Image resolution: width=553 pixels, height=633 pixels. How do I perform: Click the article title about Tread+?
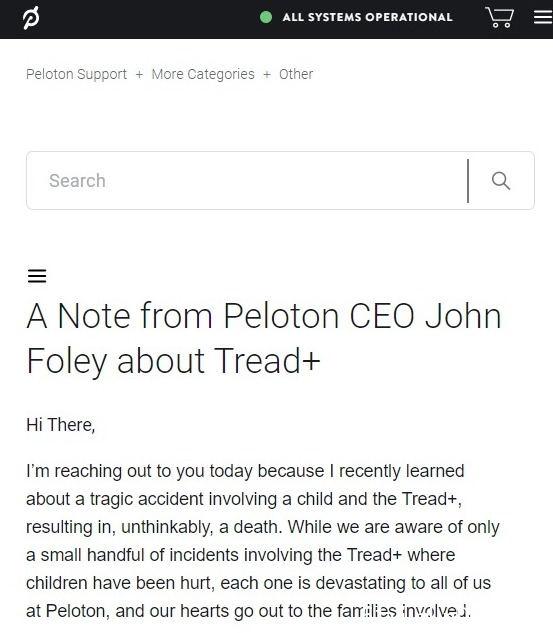[264, 338]
